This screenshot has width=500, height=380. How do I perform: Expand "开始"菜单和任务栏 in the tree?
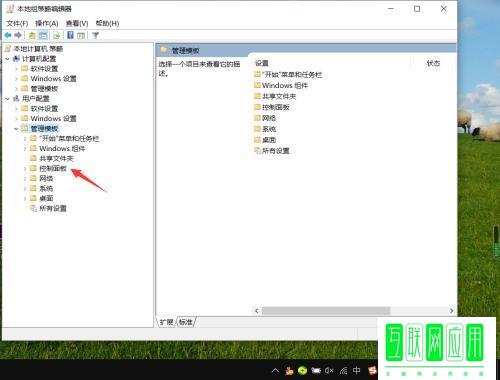click(x=25, y=139)
